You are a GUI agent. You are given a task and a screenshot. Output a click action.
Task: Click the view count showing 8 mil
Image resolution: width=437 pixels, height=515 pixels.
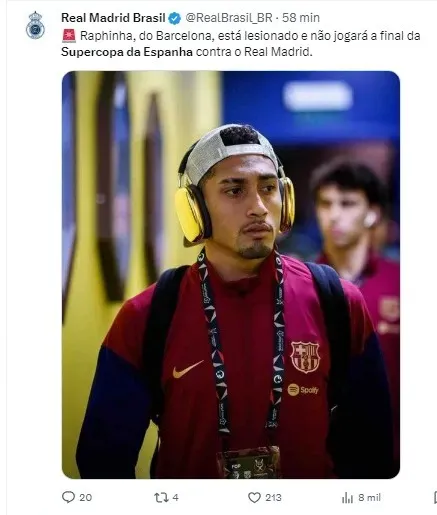pyautogui.click(x=369, y=497)
